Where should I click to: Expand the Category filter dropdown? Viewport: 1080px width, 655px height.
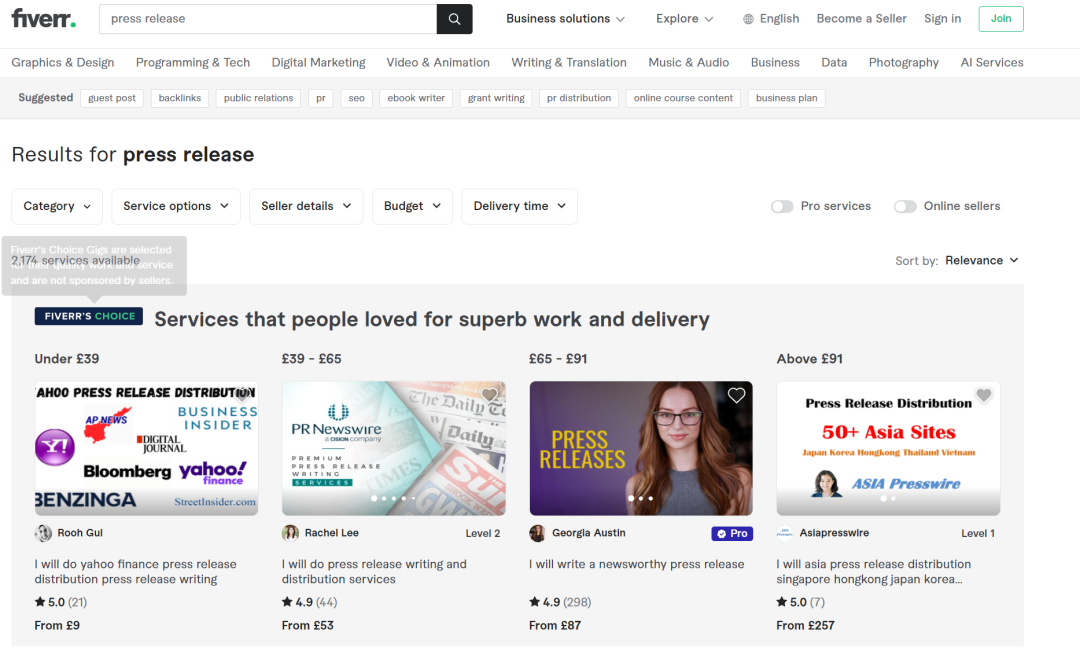(57, 207)
